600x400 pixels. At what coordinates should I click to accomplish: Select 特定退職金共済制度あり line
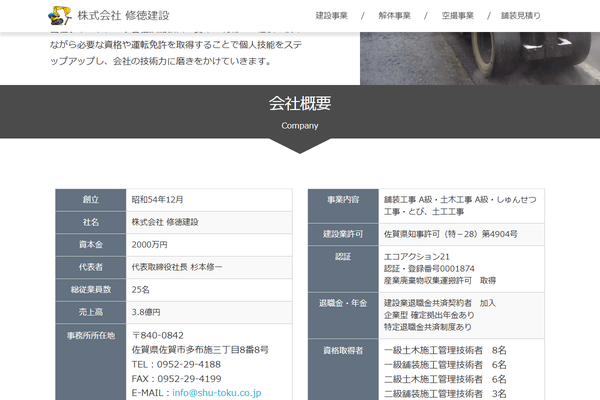[x=427, y=327]
